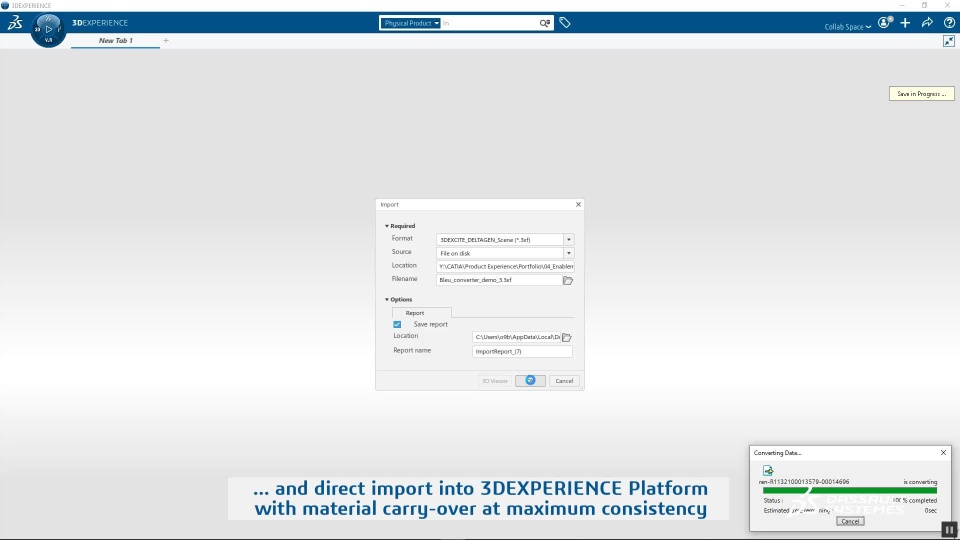Collapse the Options section

[399, 299]
